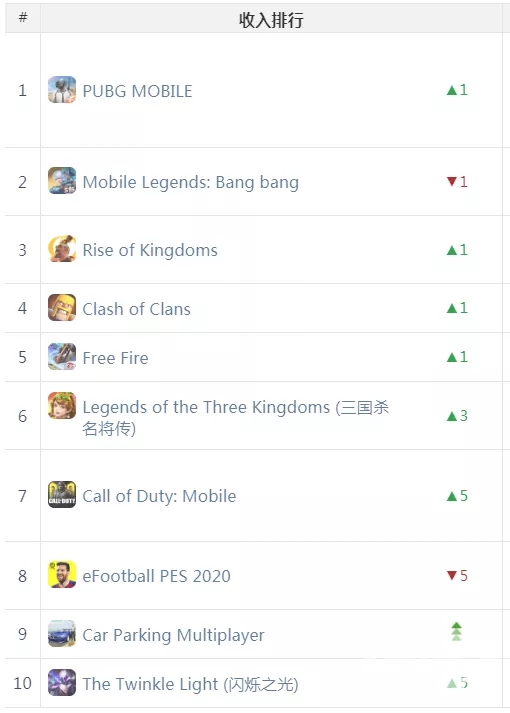510x713 pixels.
Task: Click the green up-3 rank change indicator
Action: pyautogui.click(x=457, y=416)
